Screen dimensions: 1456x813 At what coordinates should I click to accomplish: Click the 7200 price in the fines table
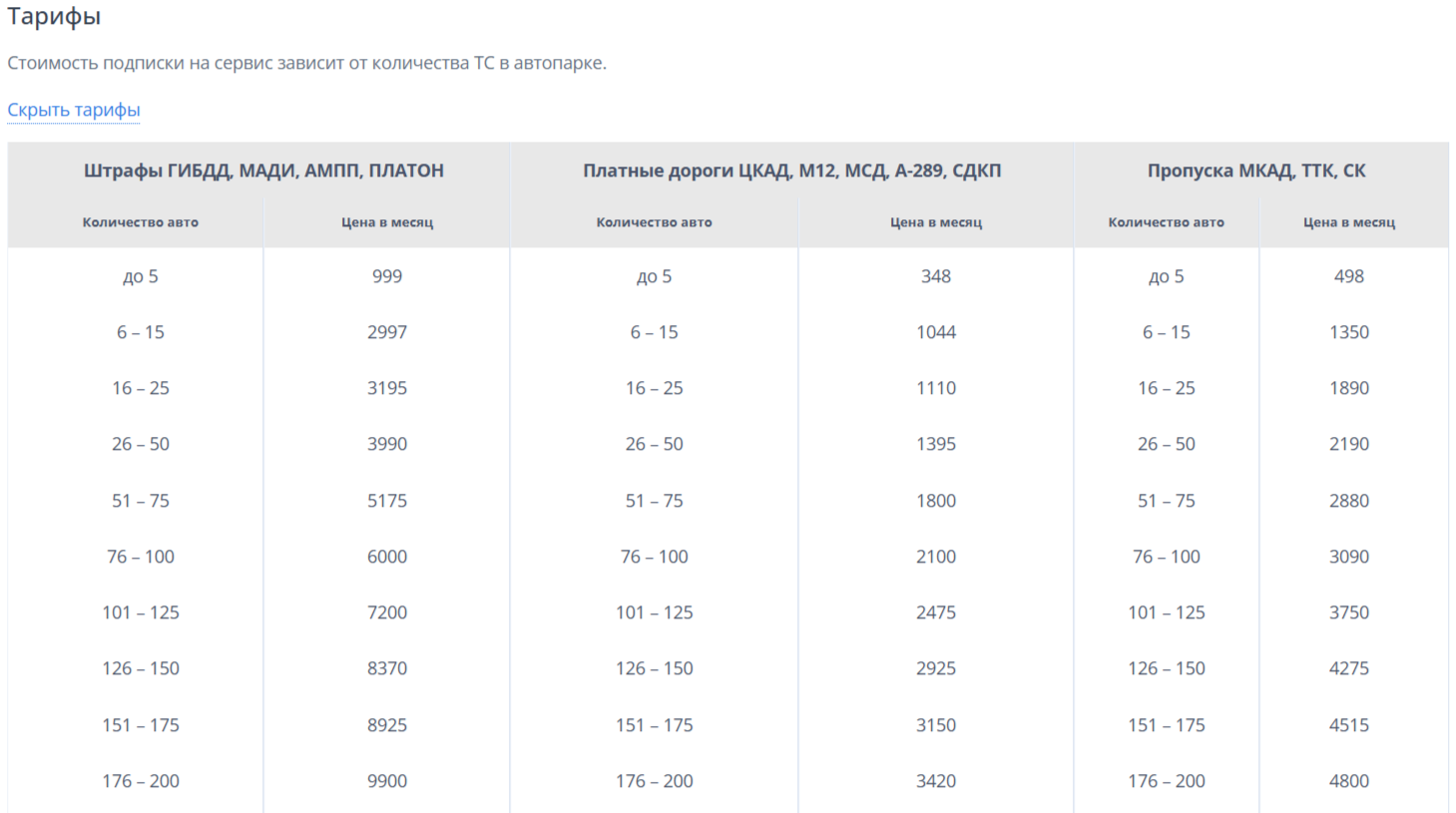coord(387,612)
